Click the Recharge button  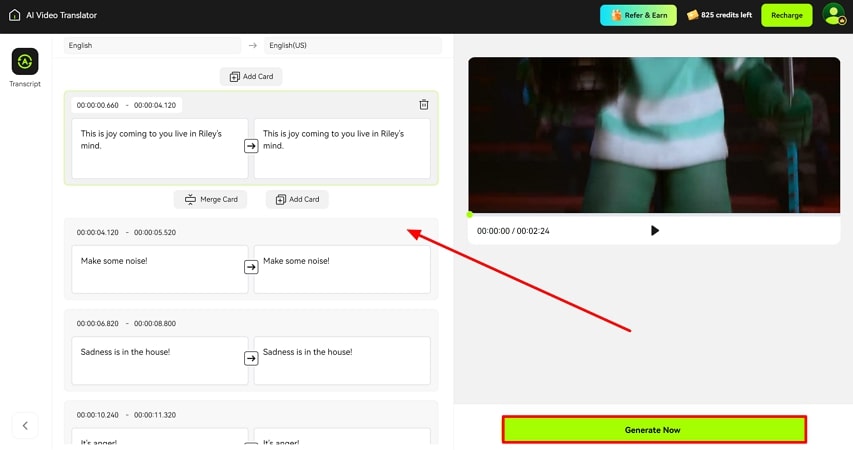[x=787, y=15]
